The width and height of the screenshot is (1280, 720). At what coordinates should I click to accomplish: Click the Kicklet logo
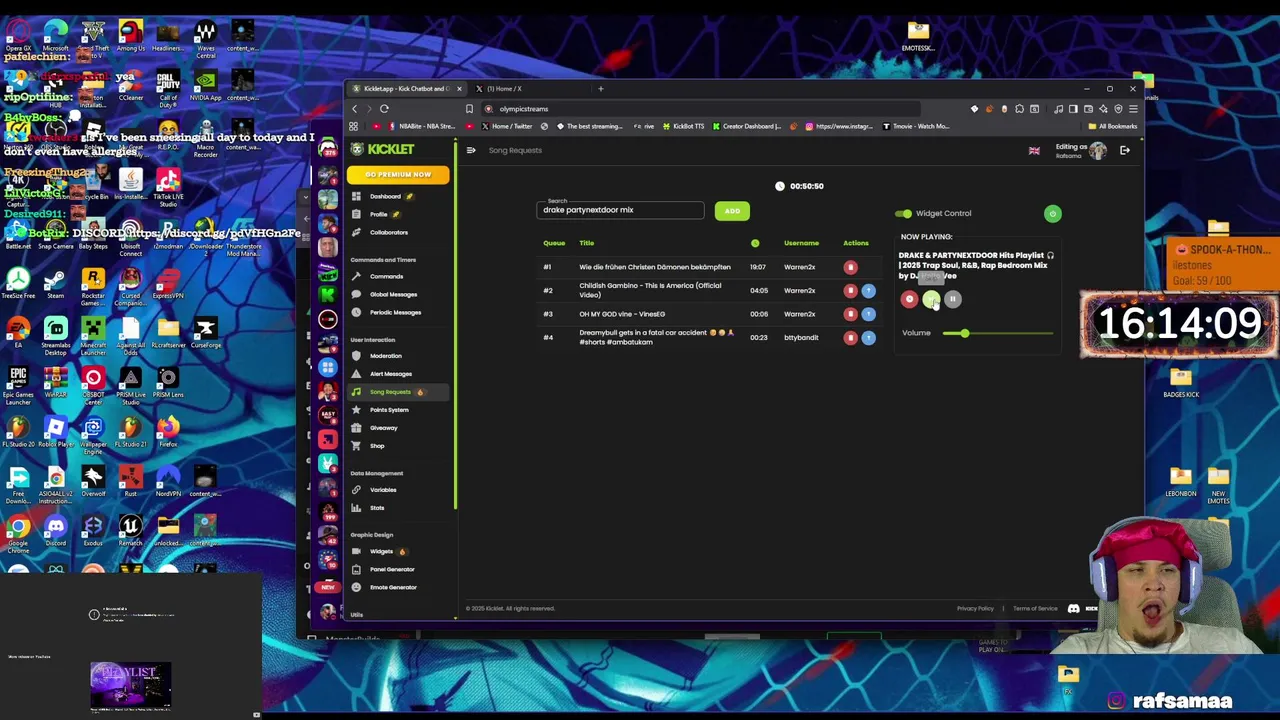pos(383,150)
